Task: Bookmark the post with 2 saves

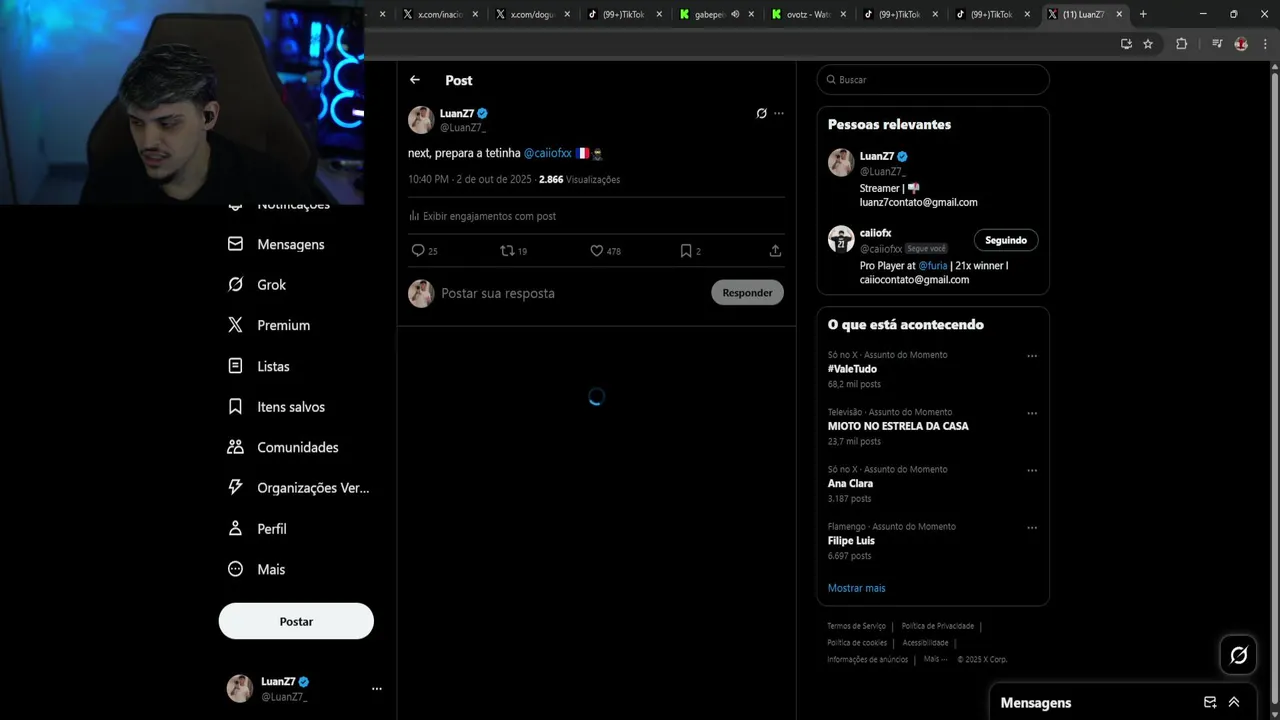Action: point(690,251)
